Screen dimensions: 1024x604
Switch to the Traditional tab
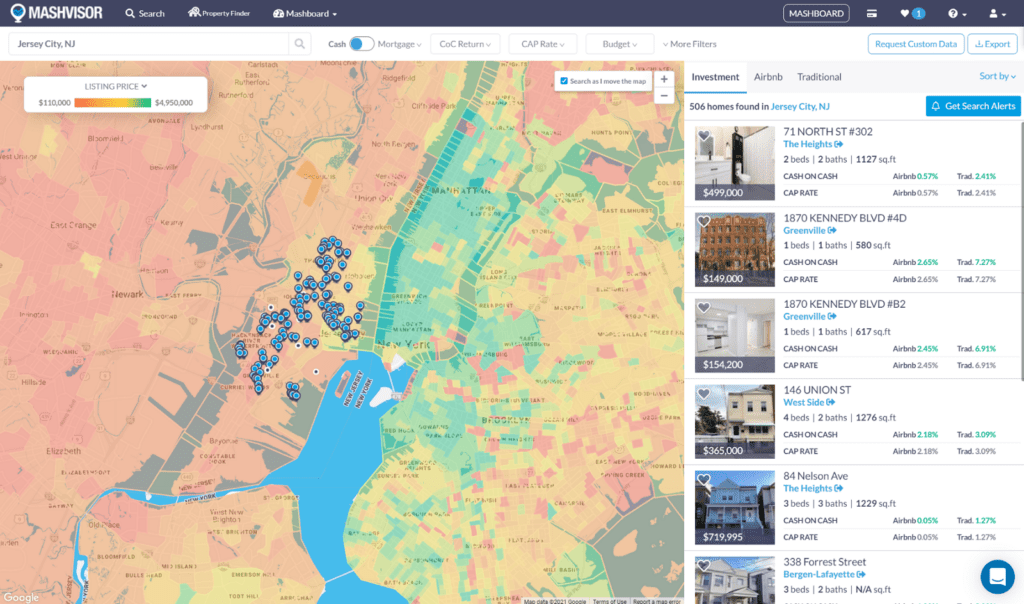click(819, 77)
